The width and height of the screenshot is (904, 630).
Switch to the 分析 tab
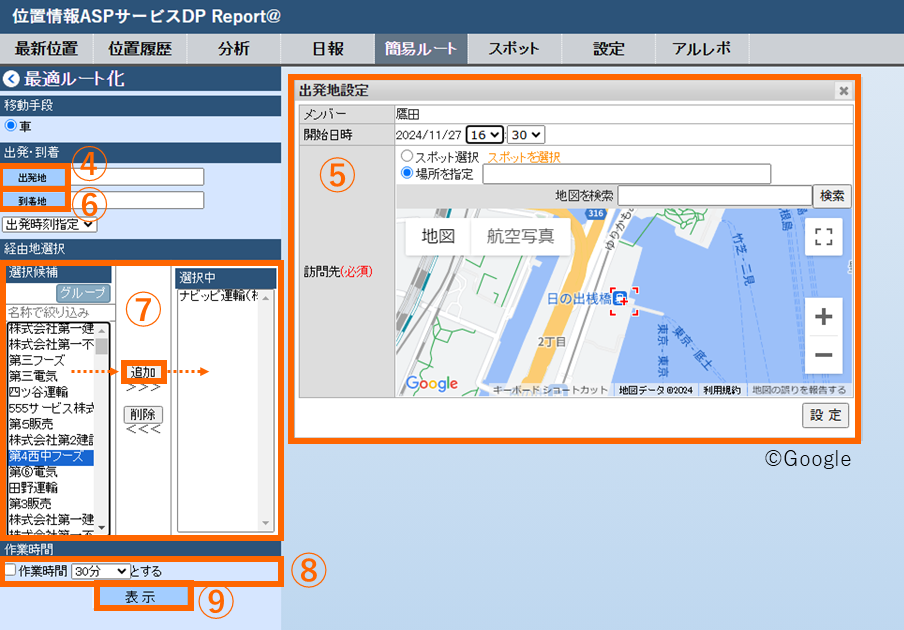point(233,48)
